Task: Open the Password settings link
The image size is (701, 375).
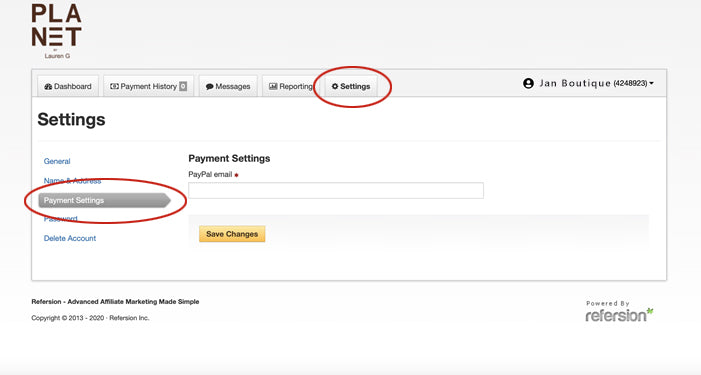Action: tap(60, 219)
